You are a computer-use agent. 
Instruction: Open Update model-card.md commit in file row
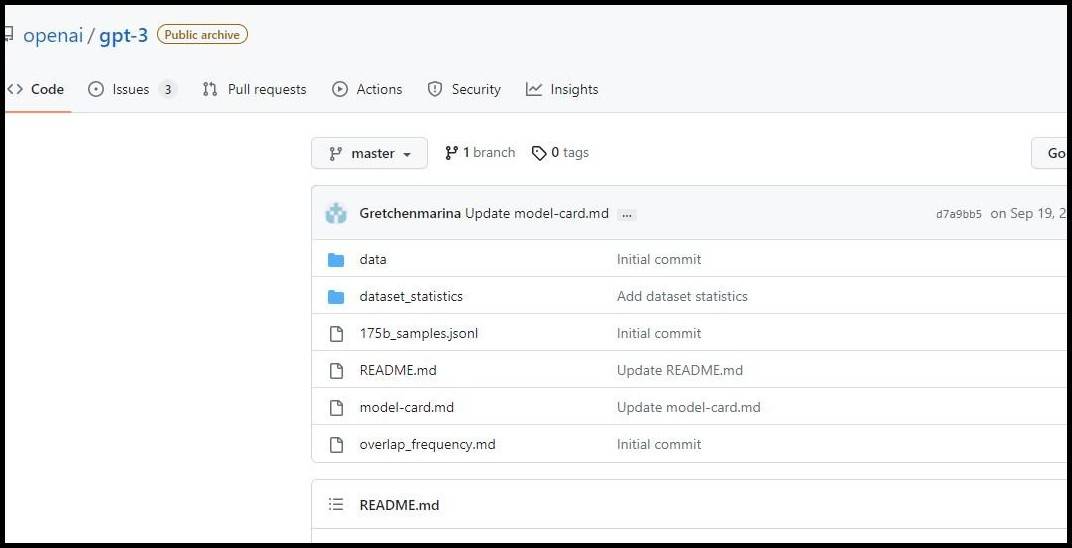pyautogui.click(x=688, y=407)
